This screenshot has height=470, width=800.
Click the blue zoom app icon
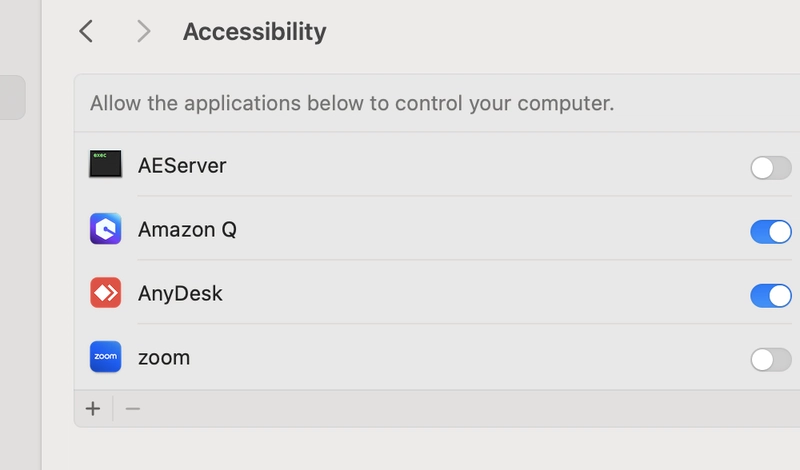106,357
